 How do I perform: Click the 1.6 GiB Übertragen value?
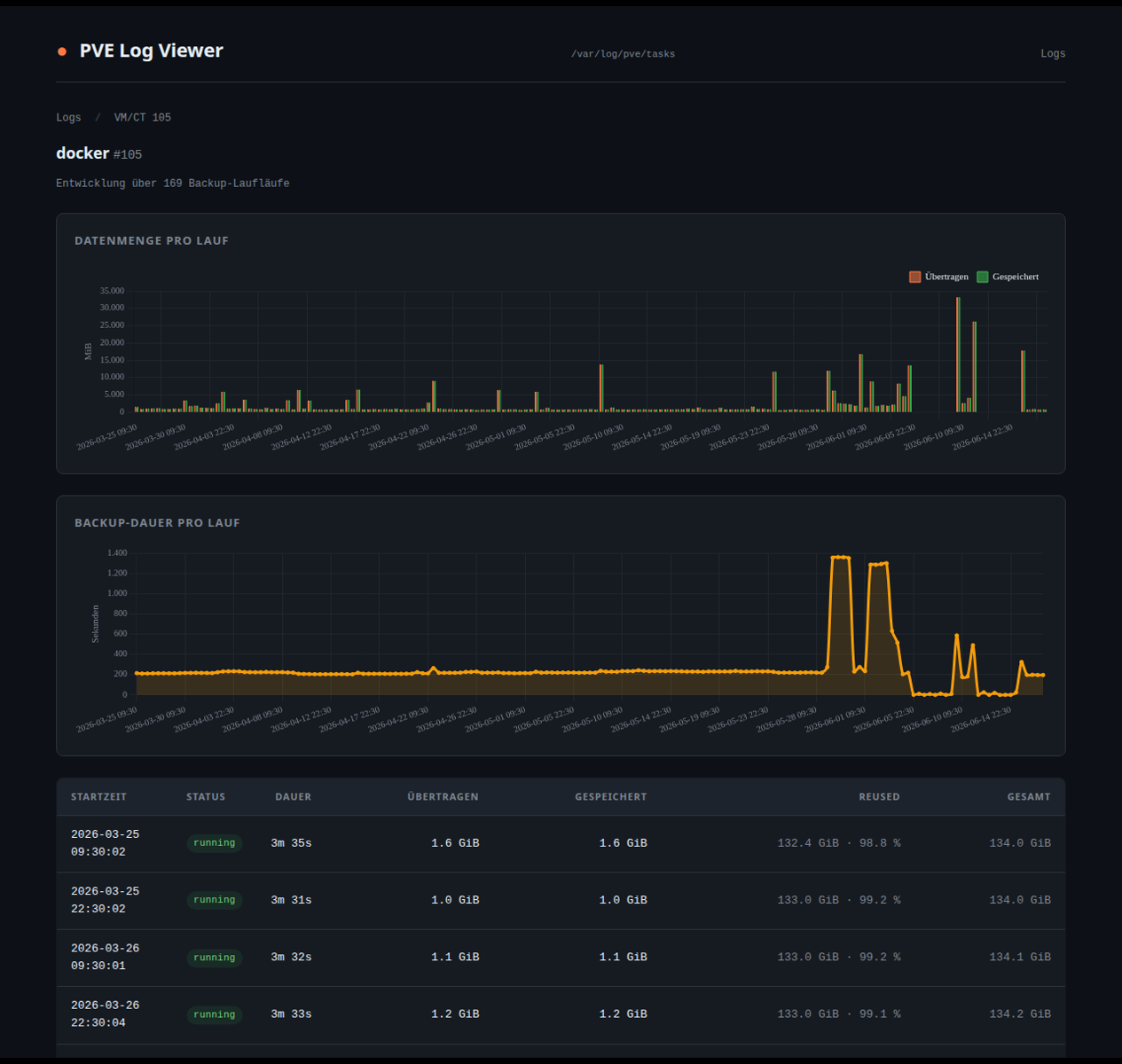(455, 843)
